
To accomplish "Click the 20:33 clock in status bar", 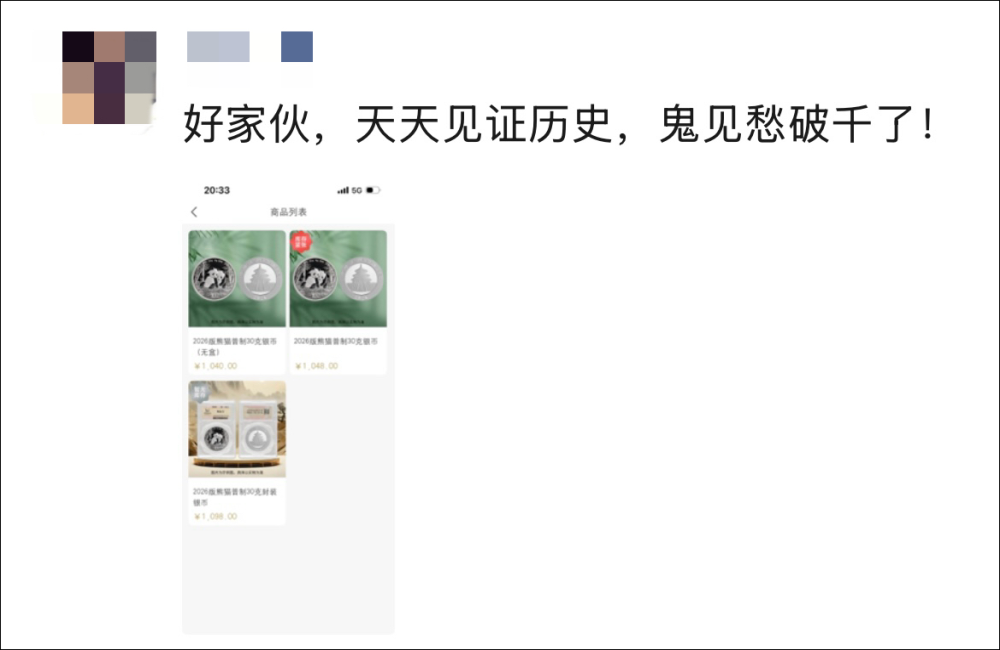I will click(217, 190).
